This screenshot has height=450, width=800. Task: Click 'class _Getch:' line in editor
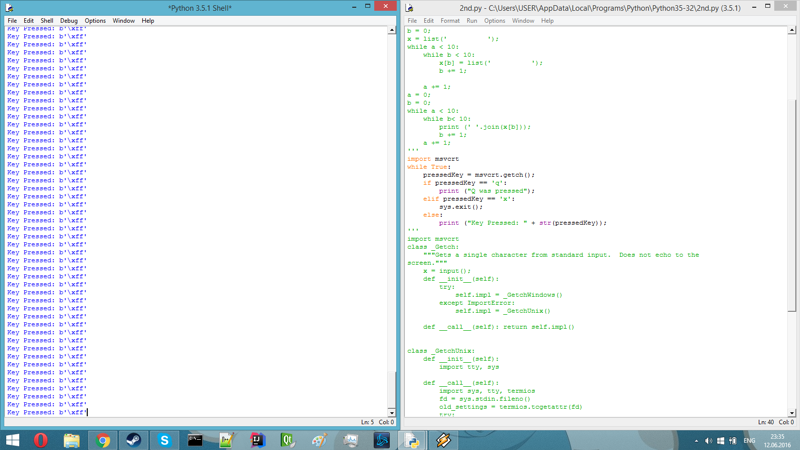[433, 247]
